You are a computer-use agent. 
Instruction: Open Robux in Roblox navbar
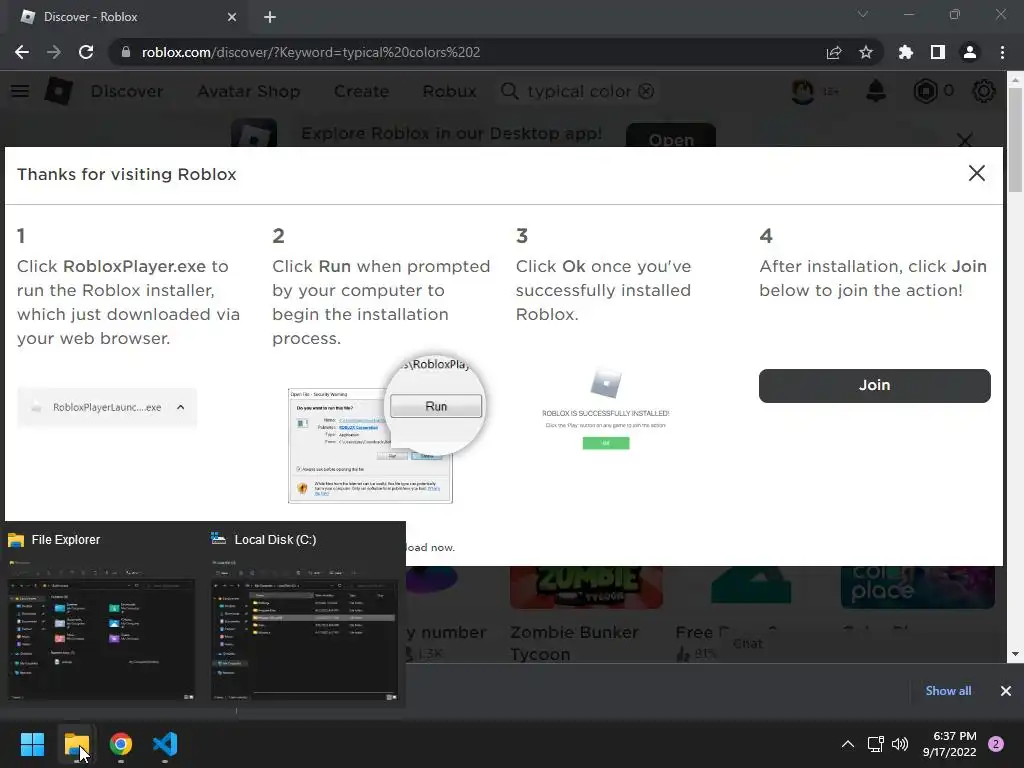pyautogui.click(x=449, y=91)
